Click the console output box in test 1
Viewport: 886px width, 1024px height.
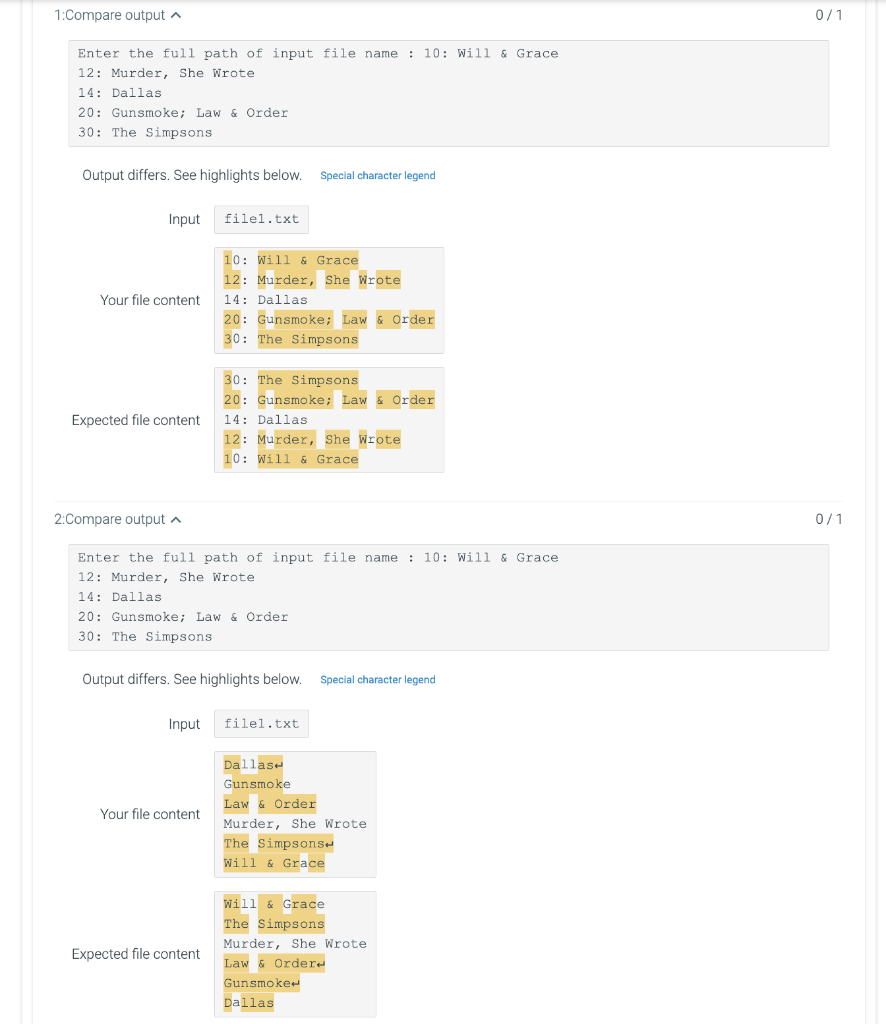point(448,93)
